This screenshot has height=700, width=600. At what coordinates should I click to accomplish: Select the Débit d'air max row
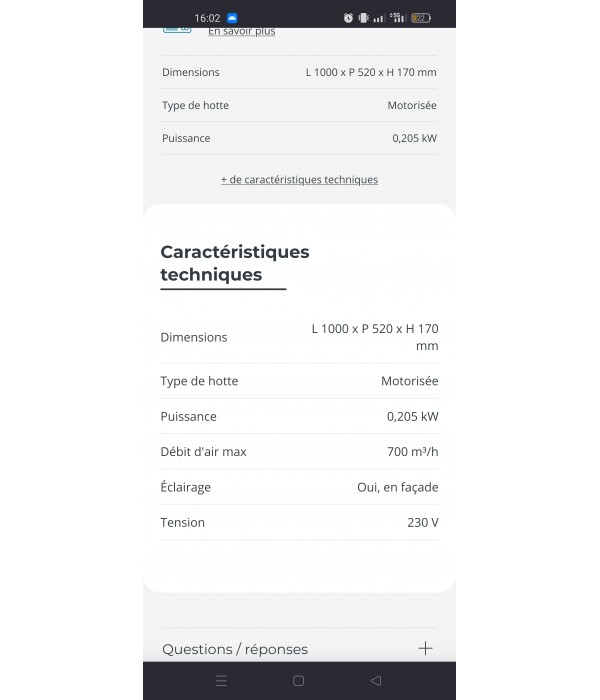[299, 452]
